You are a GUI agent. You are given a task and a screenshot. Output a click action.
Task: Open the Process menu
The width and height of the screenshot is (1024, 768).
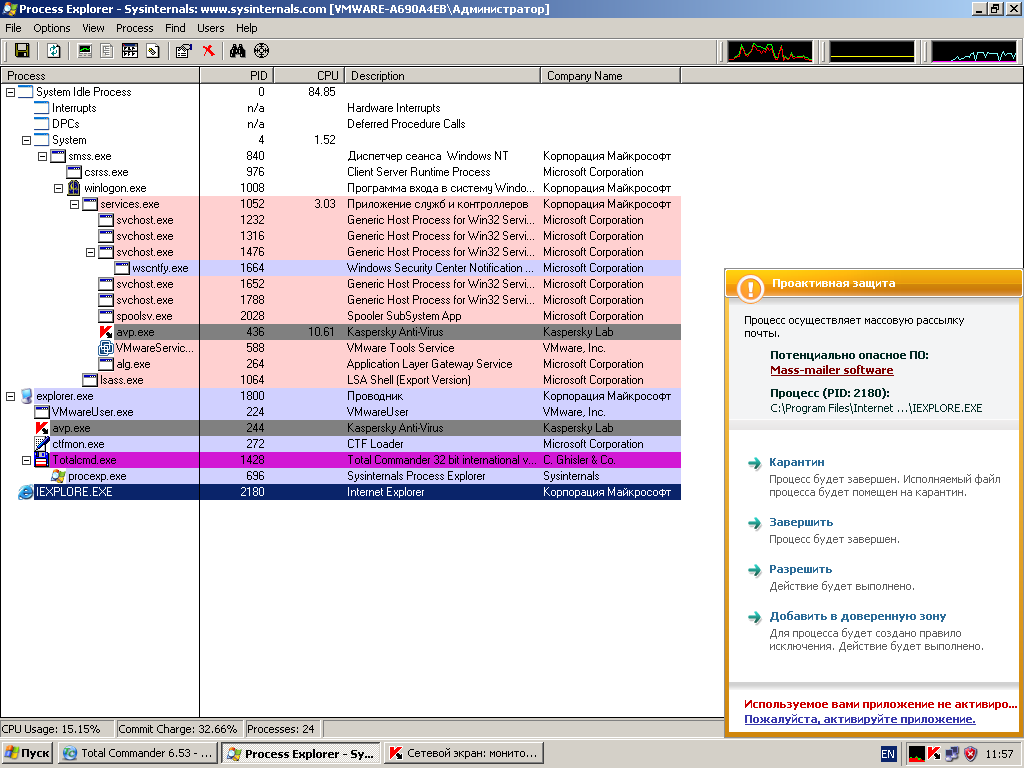click(x=135, y=28)
